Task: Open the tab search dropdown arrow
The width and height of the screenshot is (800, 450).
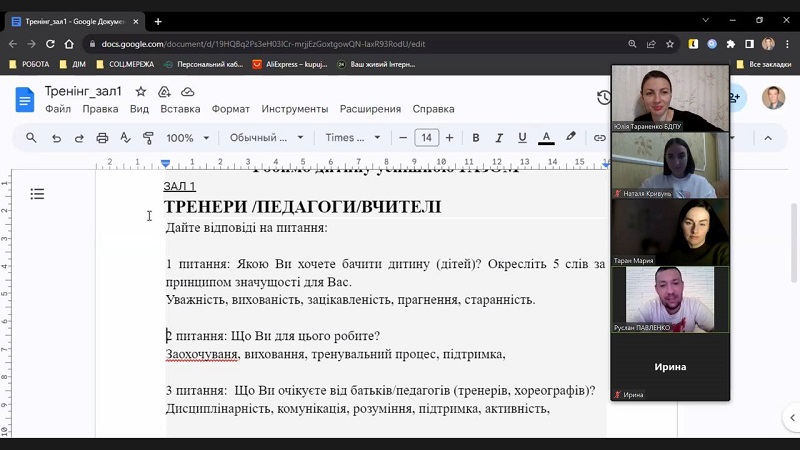Action: 706,20
